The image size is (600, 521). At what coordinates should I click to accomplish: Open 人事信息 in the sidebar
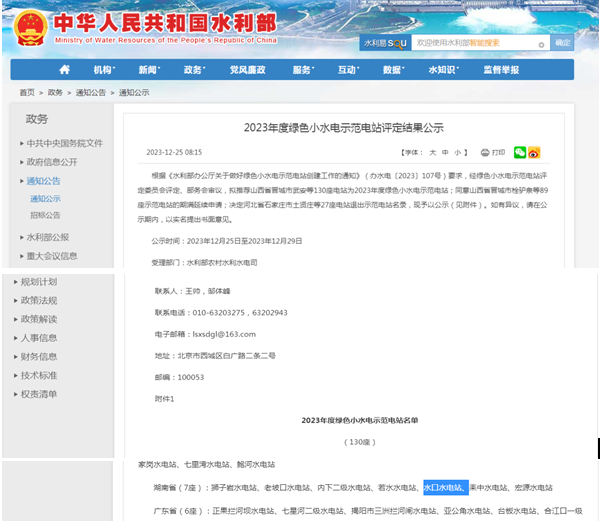pos(39,338)
